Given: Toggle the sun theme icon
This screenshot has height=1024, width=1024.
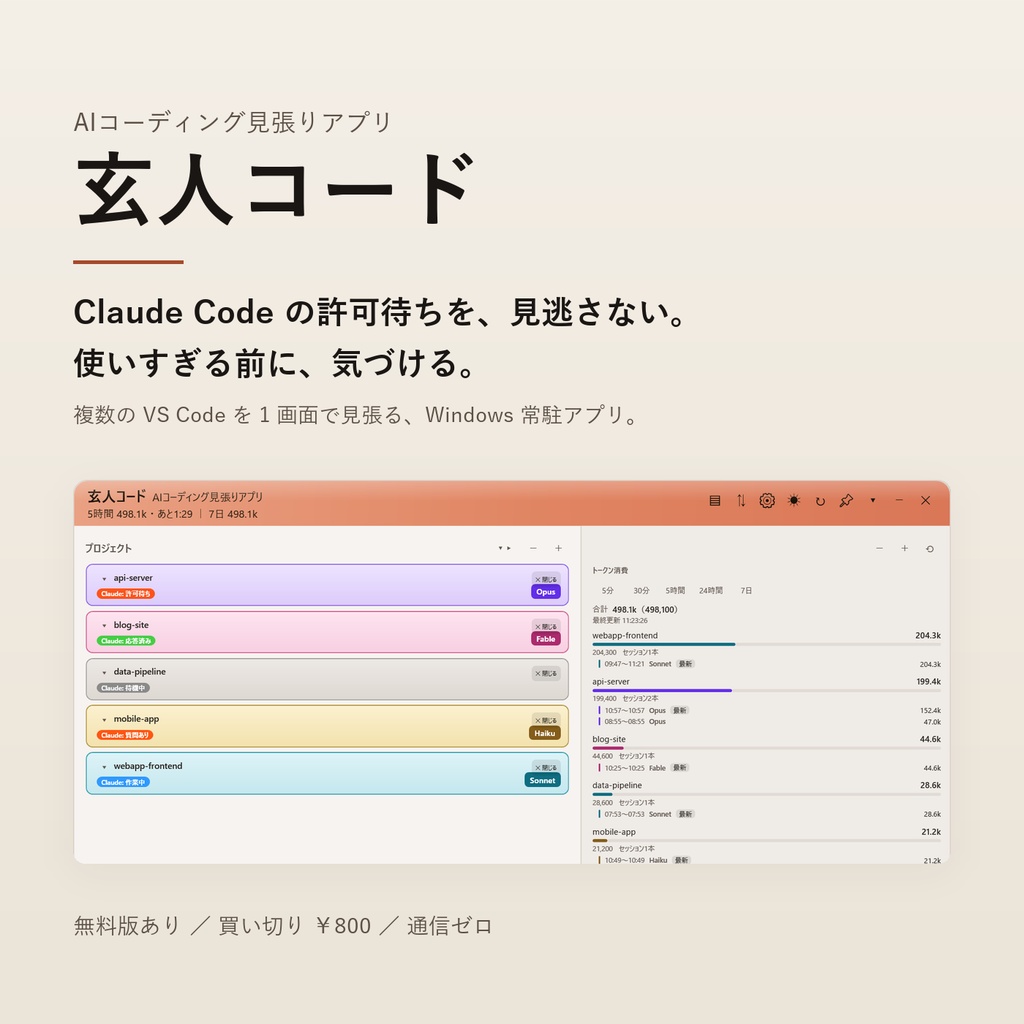Looking at the screenshot, I should click(794, 500).
